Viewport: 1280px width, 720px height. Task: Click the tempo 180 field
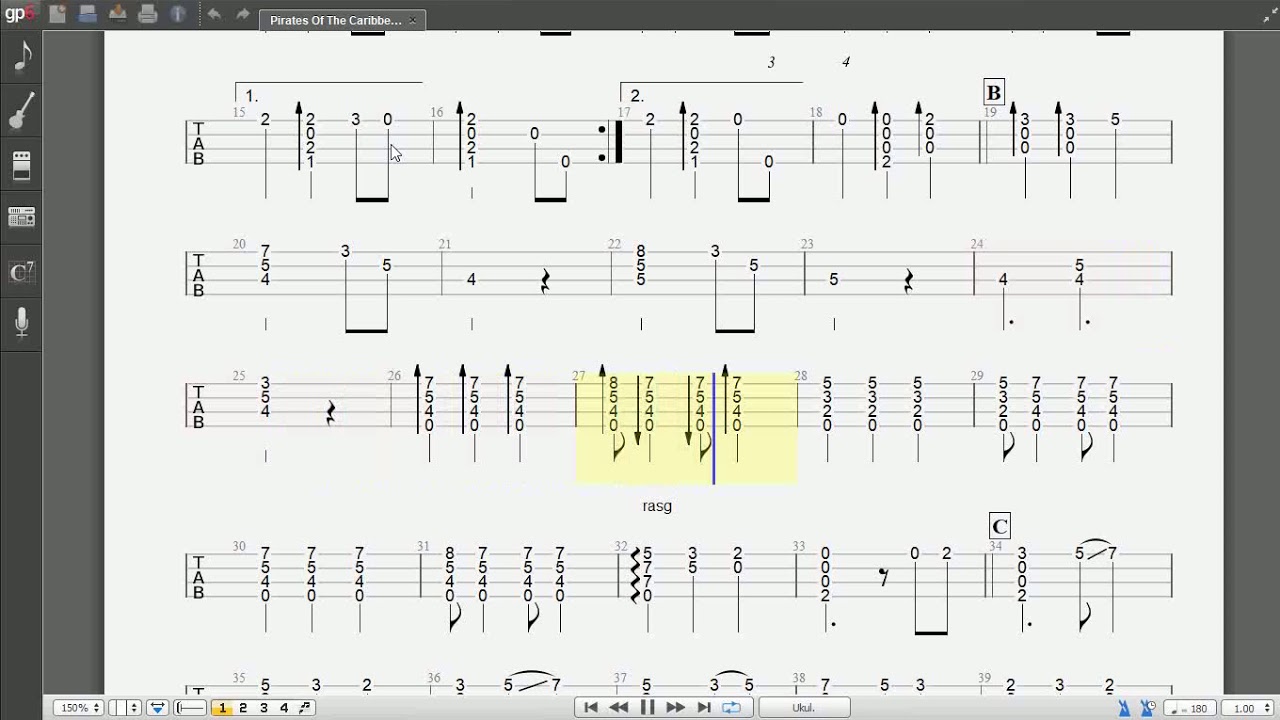tap(1190, 708)
